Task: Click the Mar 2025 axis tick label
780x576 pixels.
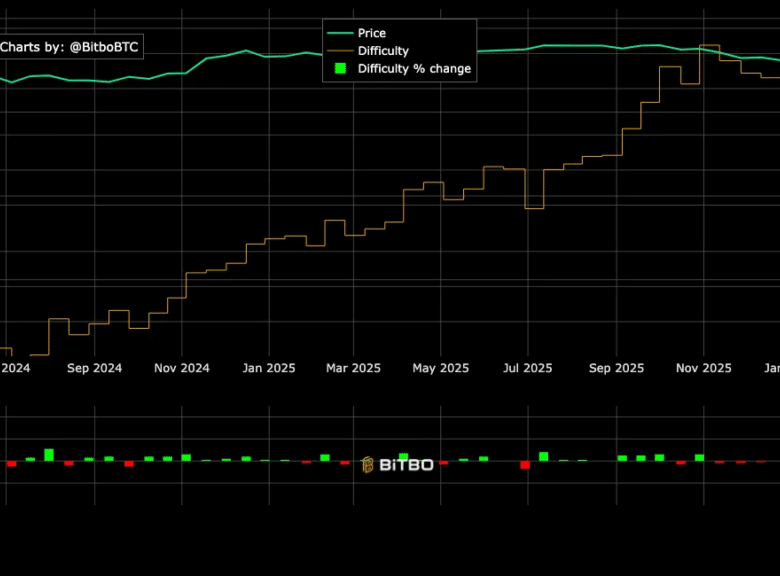Action: (353, 368)
